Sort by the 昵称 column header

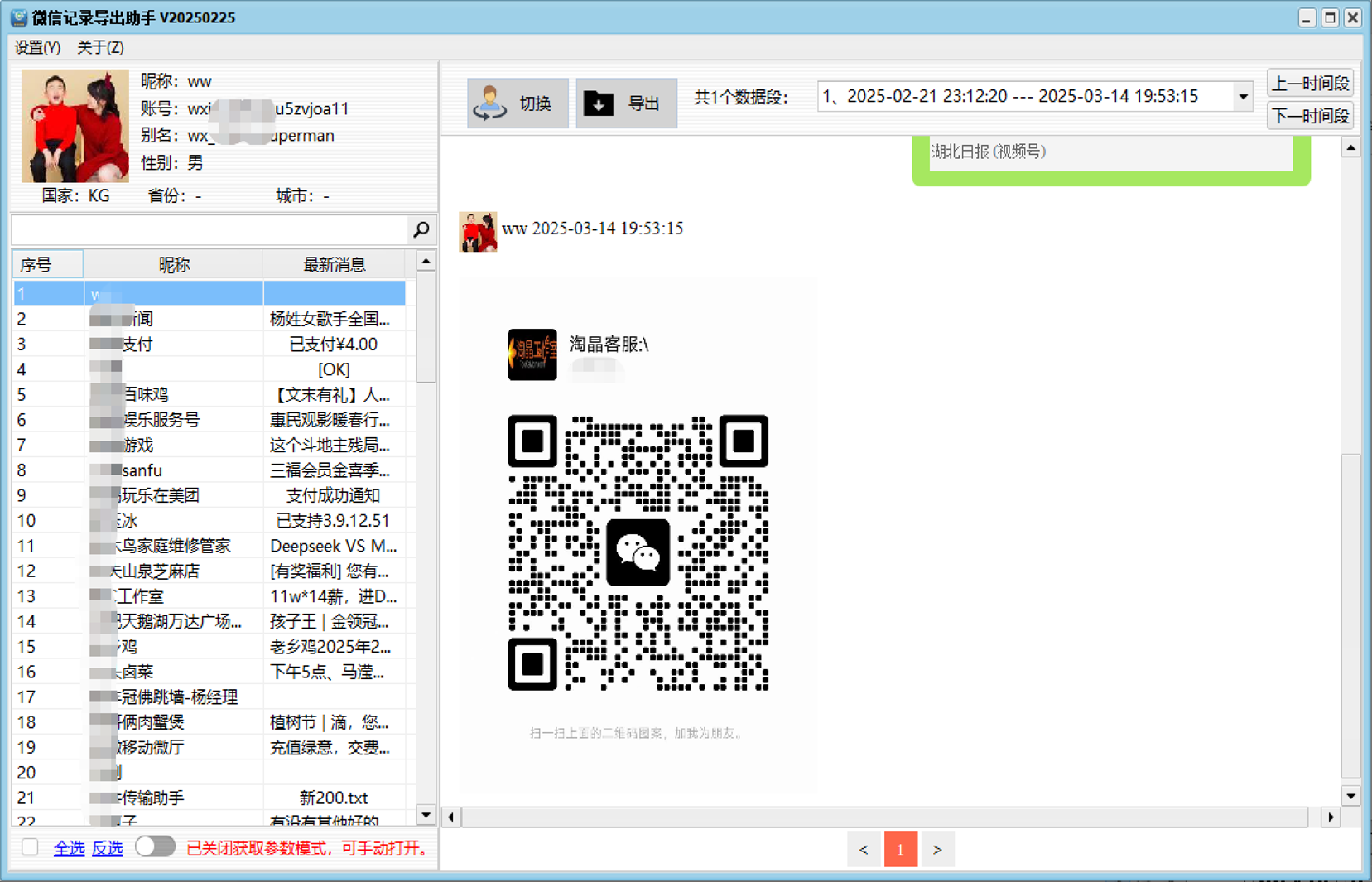[x=173, y=264]
